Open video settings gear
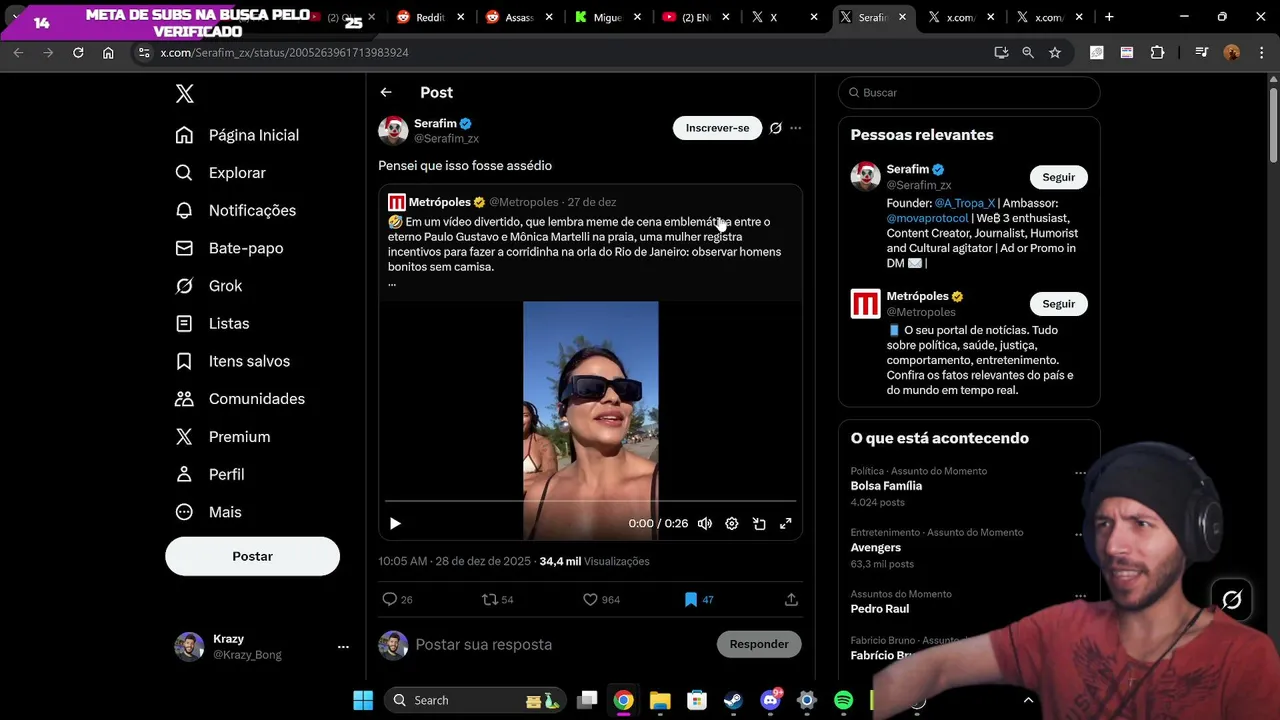Screen dimensions: 1280x720 732,523
